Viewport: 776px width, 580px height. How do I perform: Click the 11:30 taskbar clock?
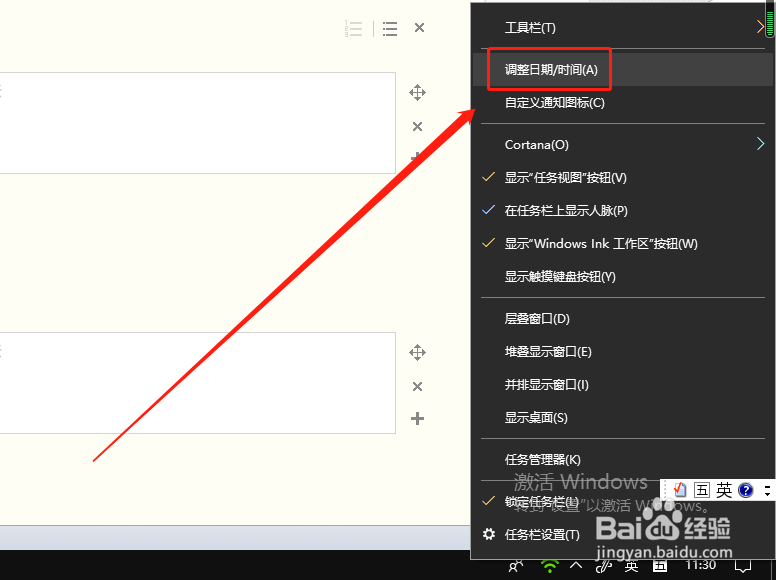[701, 566]
